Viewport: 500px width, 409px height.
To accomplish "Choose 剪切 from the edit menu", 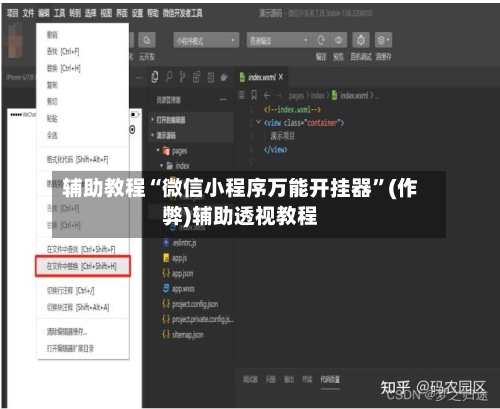I will [x=82, y=101].
